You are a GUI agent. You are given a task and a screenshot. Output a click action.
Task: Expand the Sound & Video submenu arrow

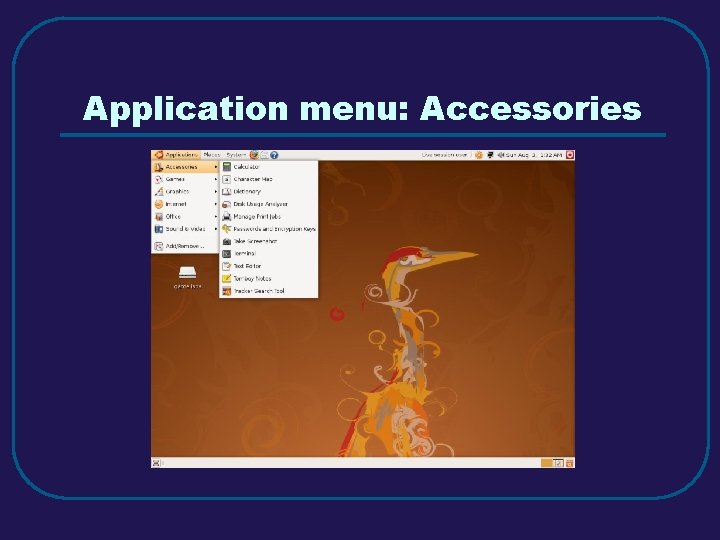click(215, 229)
